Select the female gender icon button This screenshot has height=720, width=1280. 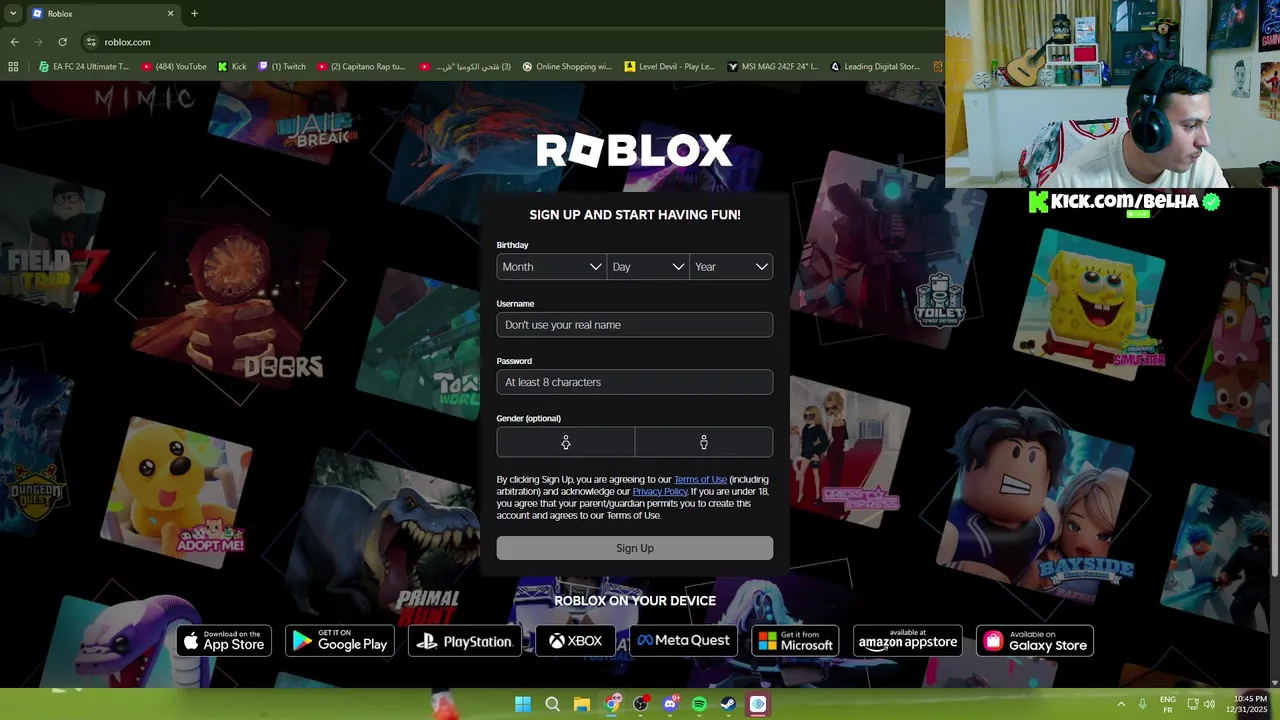pos(566,442)
